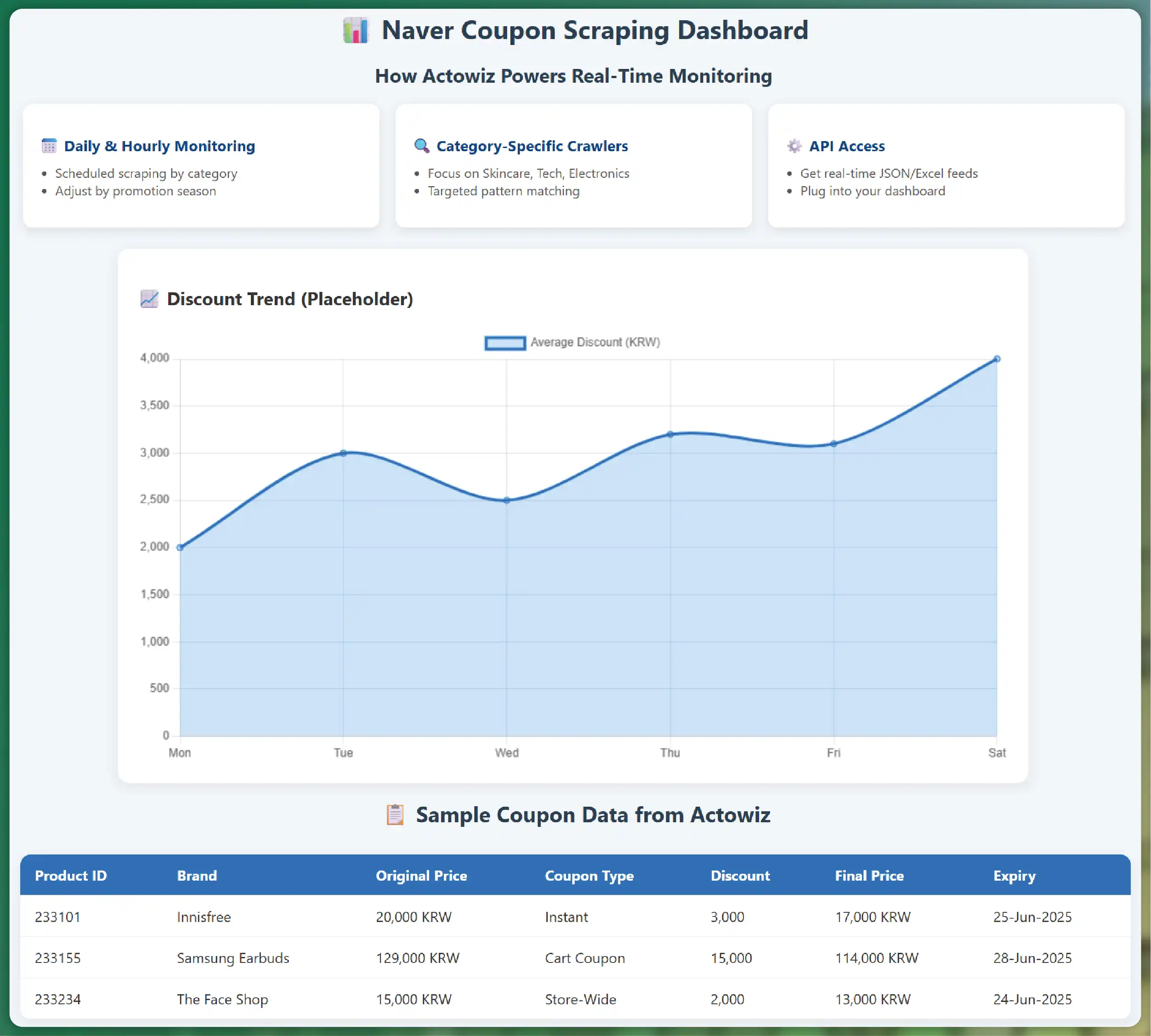Image resolution: width=1151 pixels, height=1036 pixels.
Task: Click the Coupon Type column header
Action: 589,876
